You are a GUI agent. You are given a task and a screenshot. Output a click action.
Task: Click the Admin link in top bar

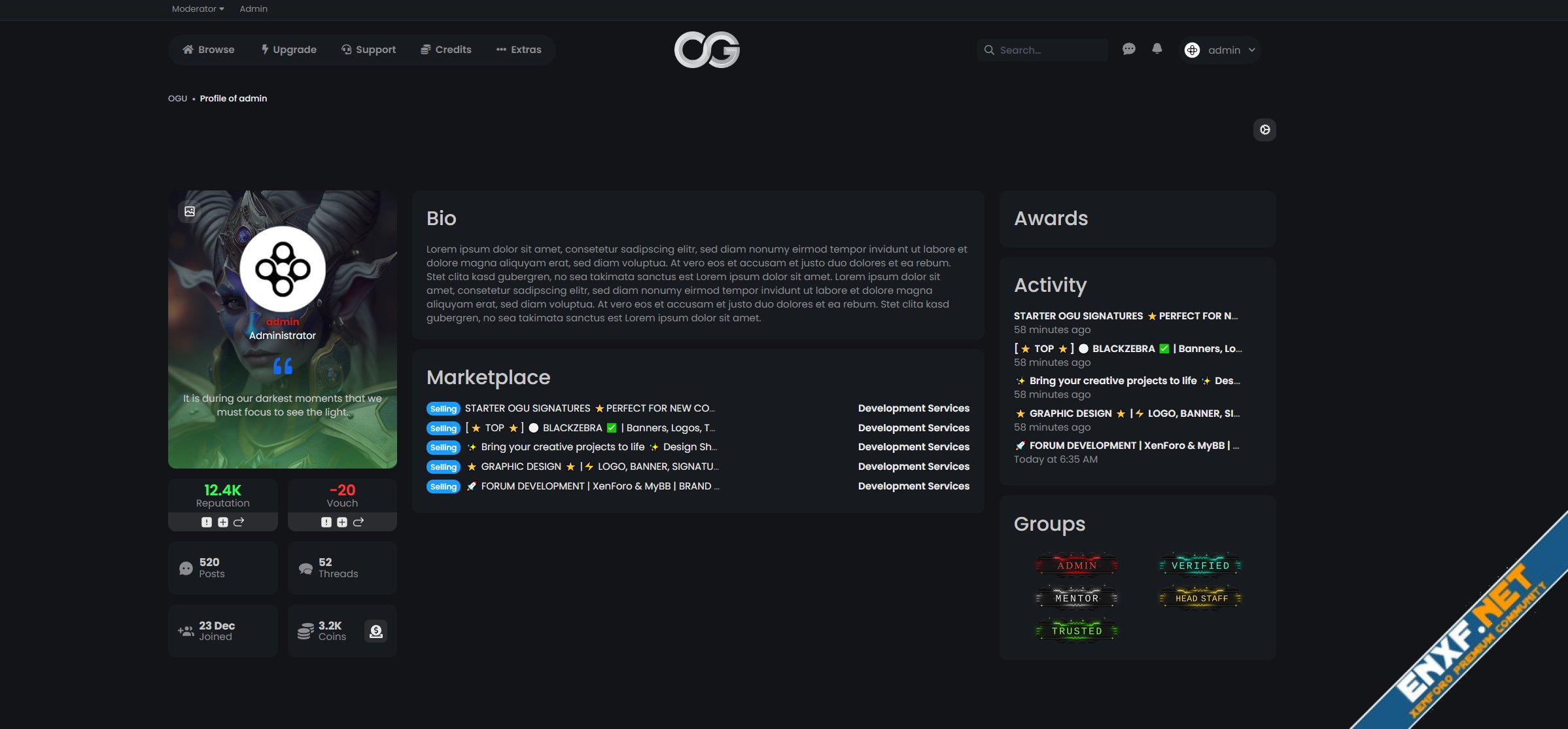point(253,9)
